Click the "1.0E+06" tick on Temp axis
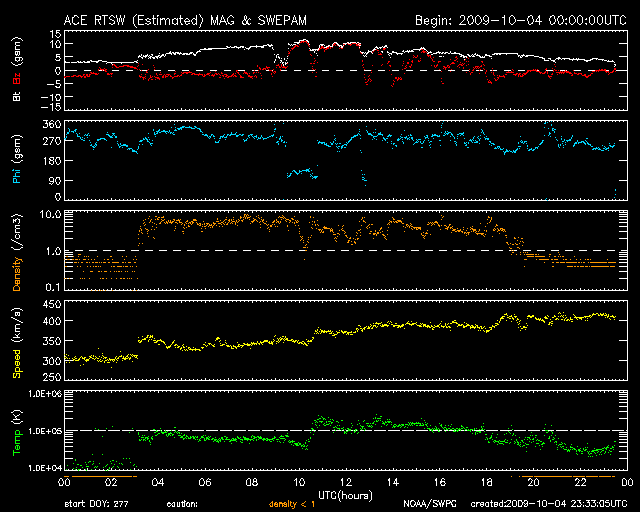This screenshot has width=640, height=512. (x=45, y=393)
